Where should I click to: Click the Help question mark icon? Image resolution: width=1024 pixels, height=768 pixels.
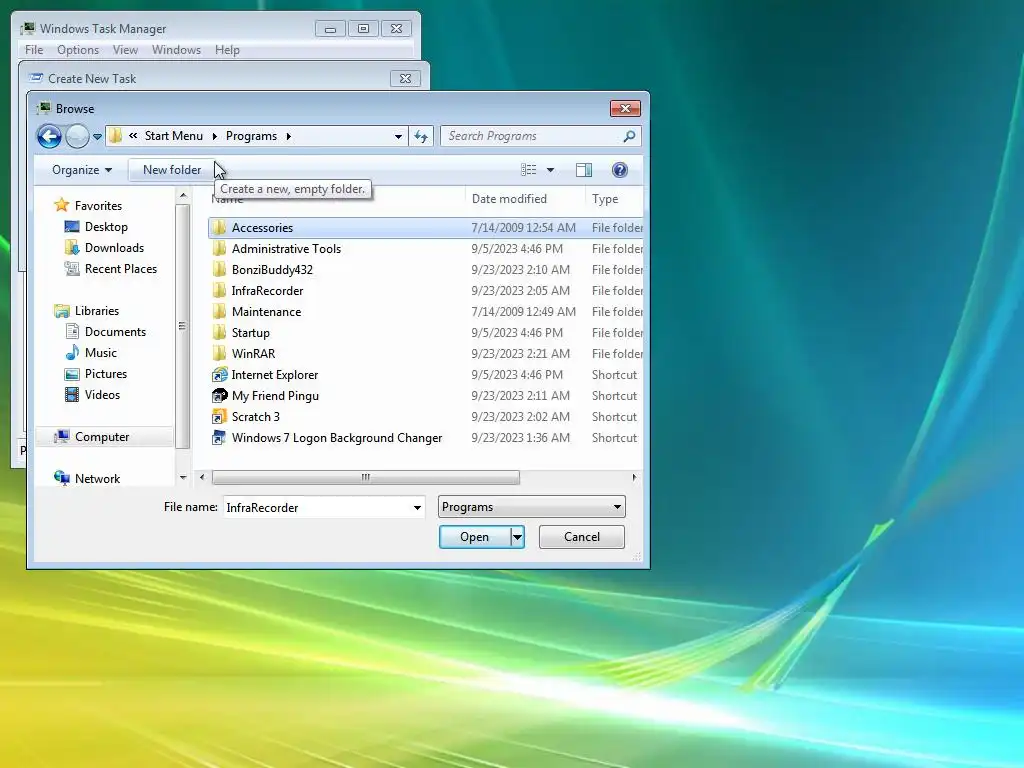(x=620, y=170)
